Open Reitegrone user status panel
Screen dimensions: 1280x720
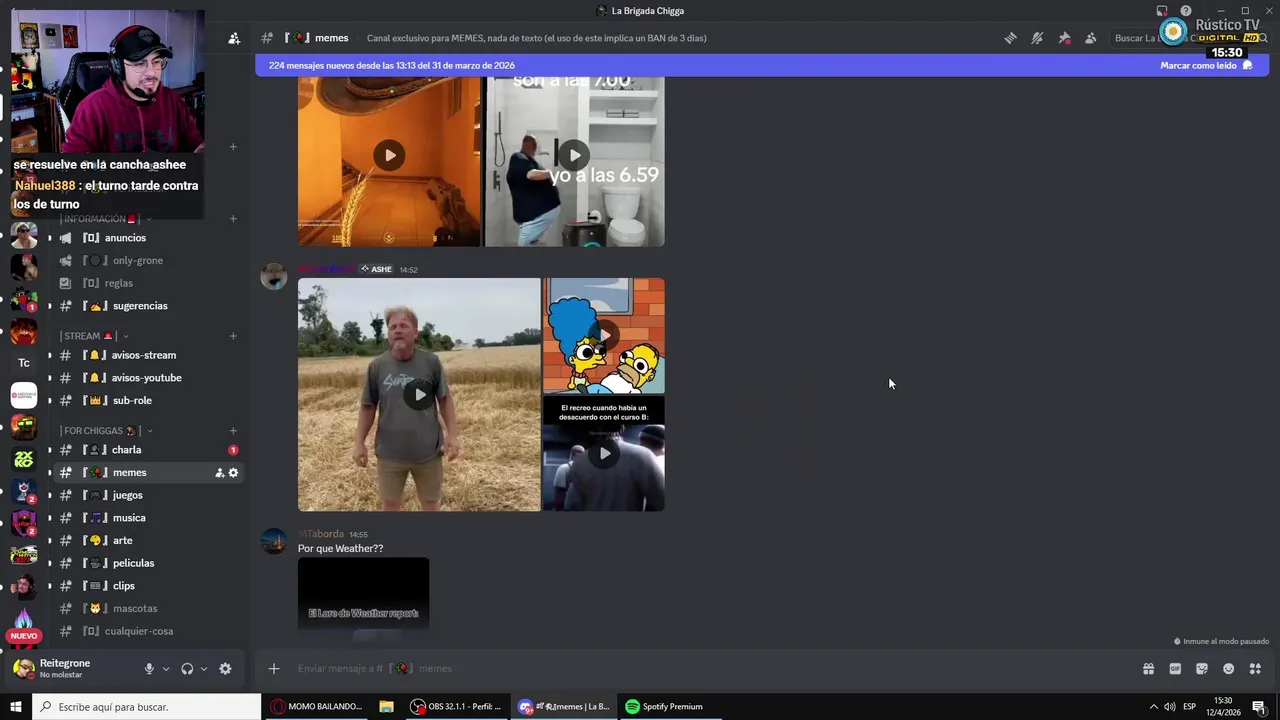click(65, 668)
